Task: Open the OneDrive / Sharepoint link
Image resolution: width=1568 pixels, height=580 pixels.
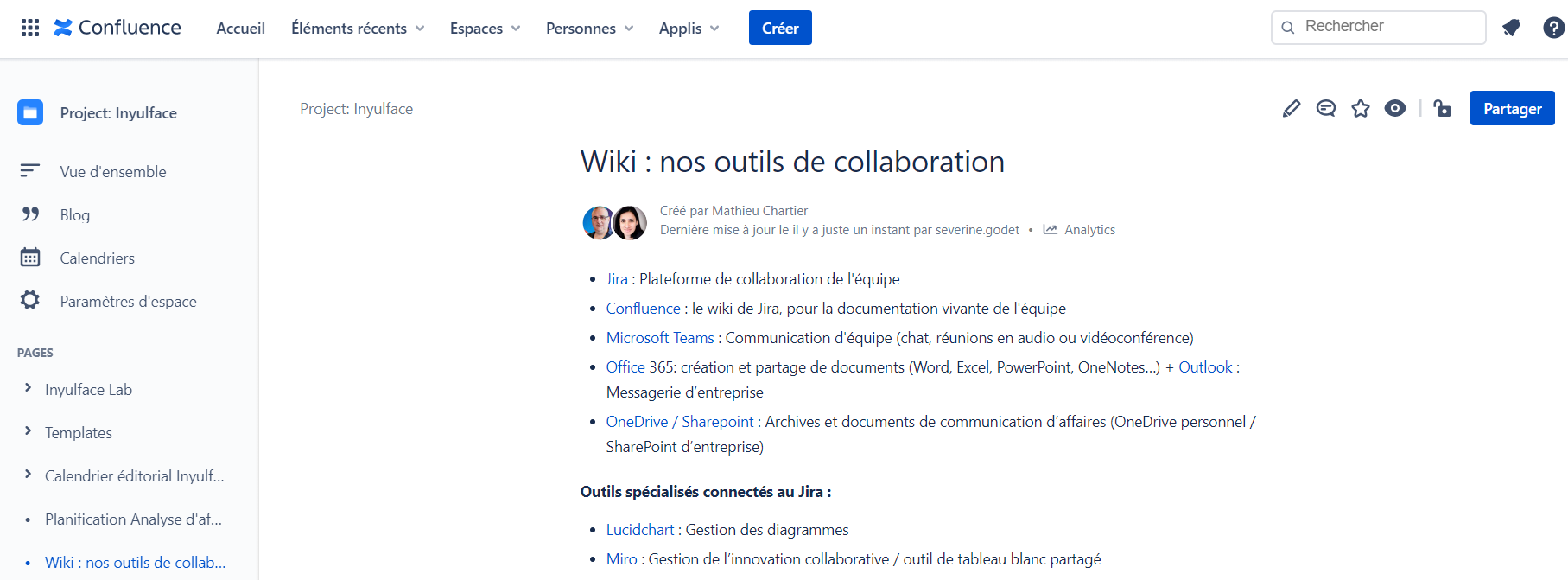Action: pyautogui.click(x=680, y=422)
